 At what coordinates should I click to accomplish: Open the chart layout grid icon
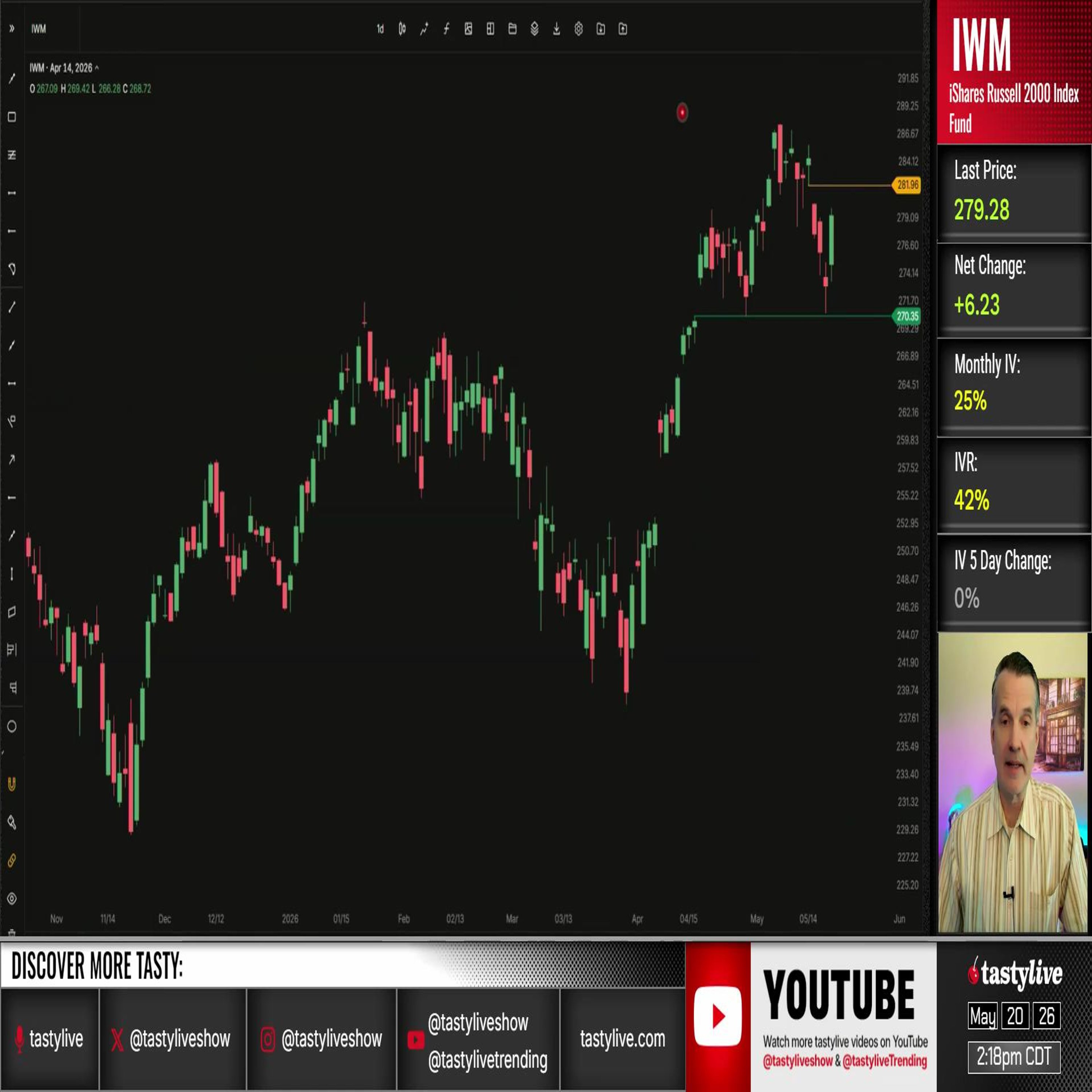coord(491,29)
